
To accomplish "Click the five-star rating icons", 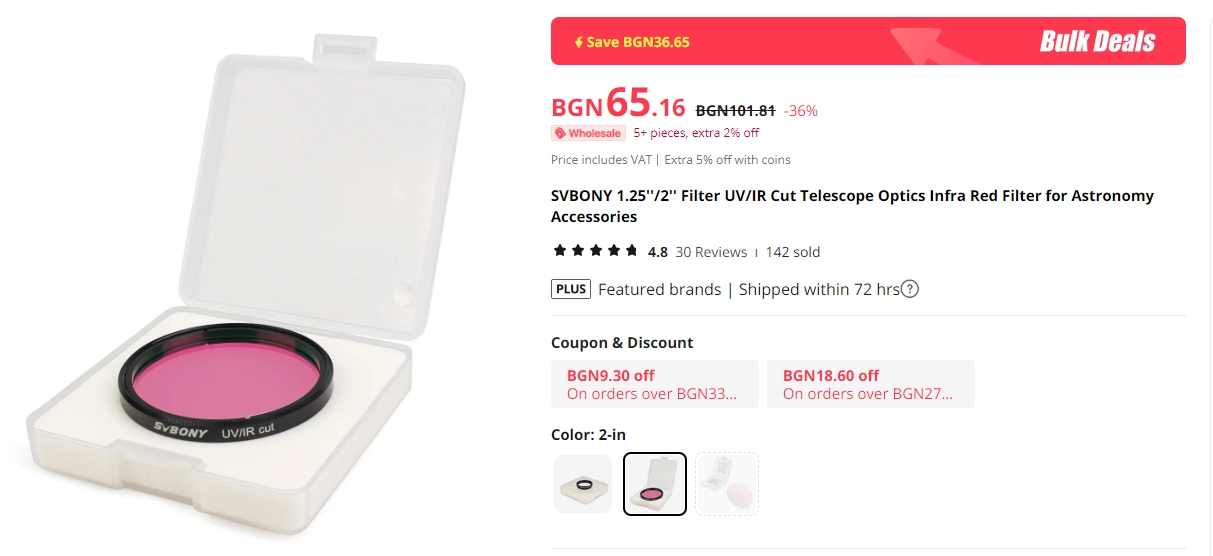I will tap(595, 251).
